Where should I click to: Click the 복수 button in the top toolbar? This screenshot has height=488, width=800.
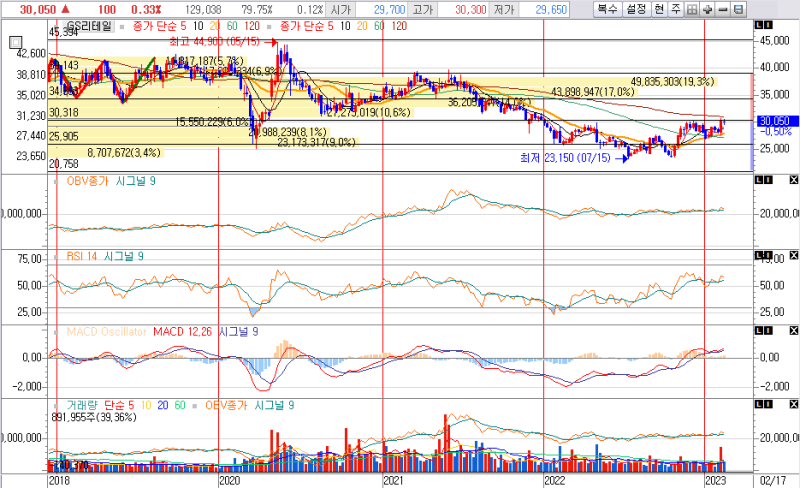click(x=607, y=9)
